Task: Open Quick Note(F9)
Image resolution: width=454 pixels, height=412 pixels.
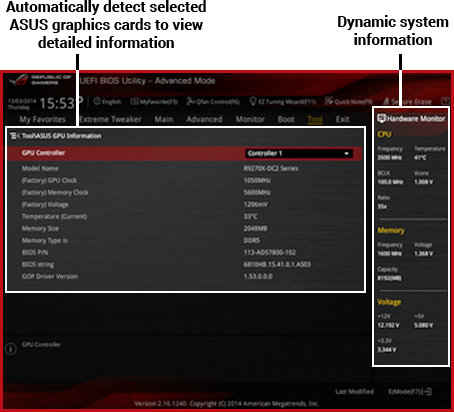Action: [x=349, y=101]
